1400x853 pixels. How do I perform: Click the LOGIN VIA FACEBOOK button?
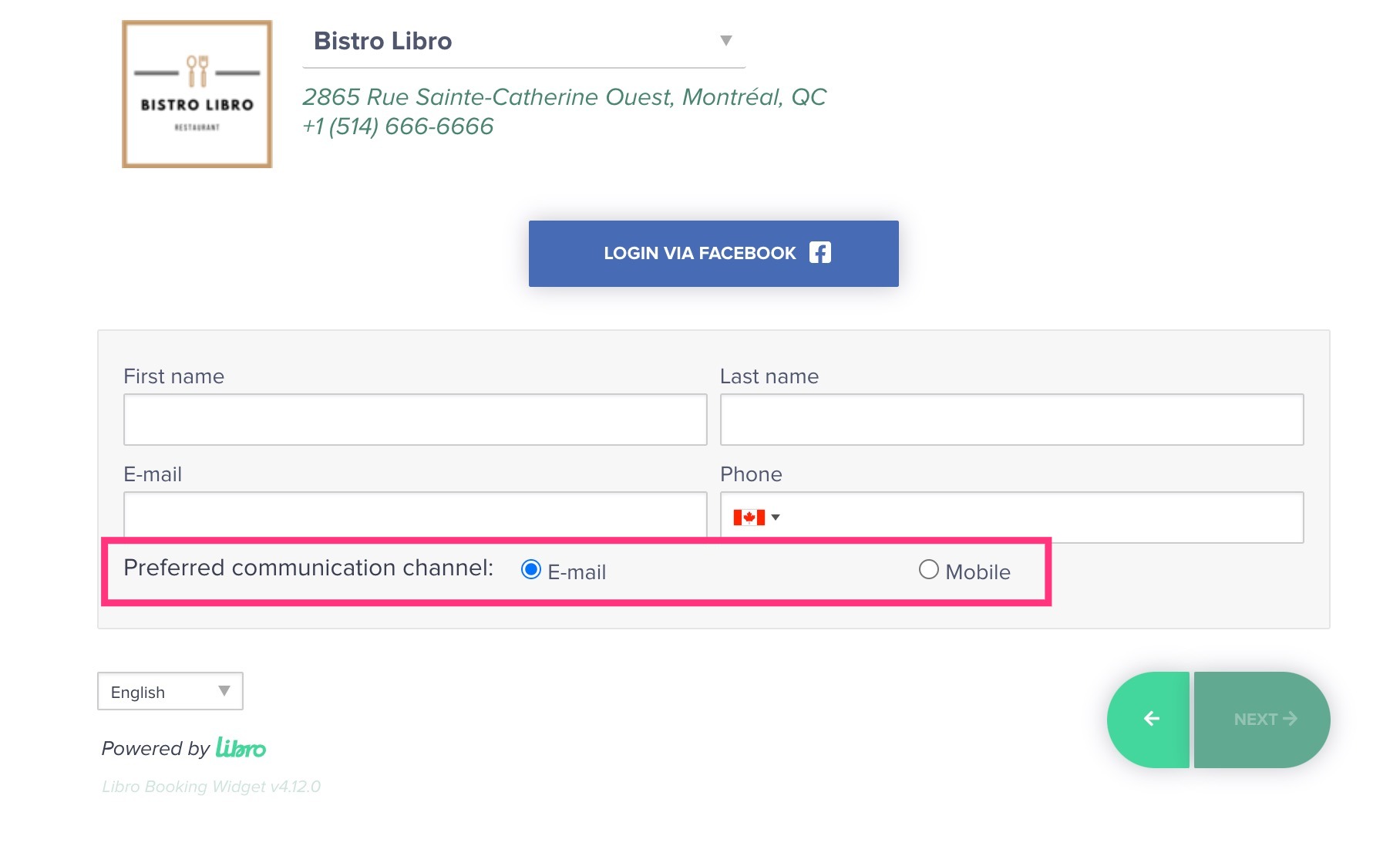[x=712, y=253]
